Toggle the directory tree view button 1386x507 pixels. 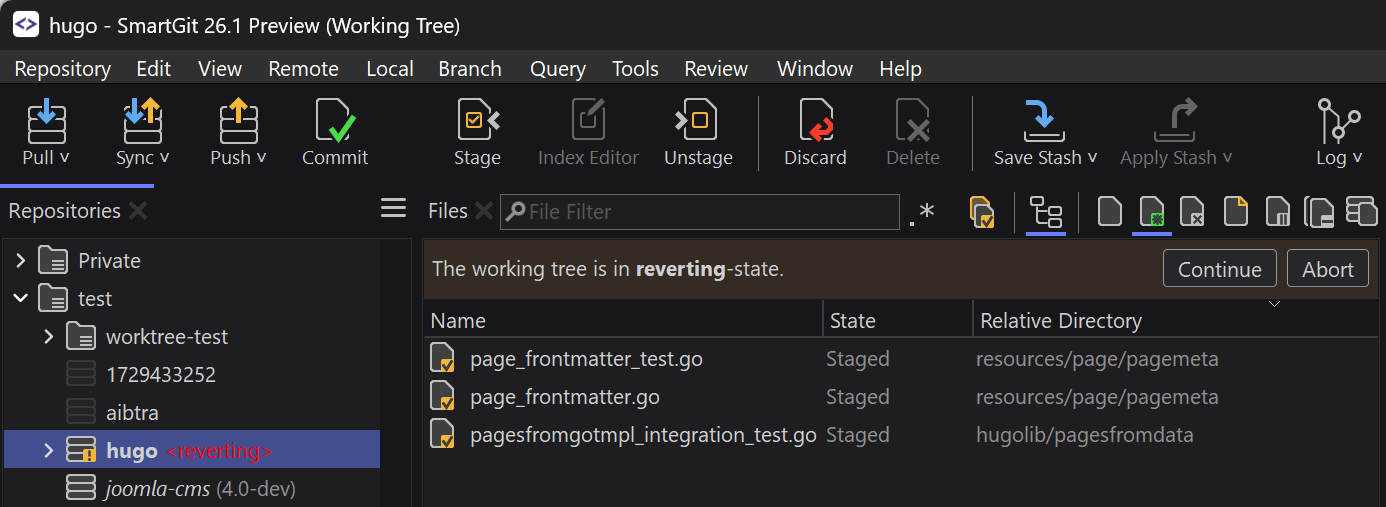tap(1046, 212)
